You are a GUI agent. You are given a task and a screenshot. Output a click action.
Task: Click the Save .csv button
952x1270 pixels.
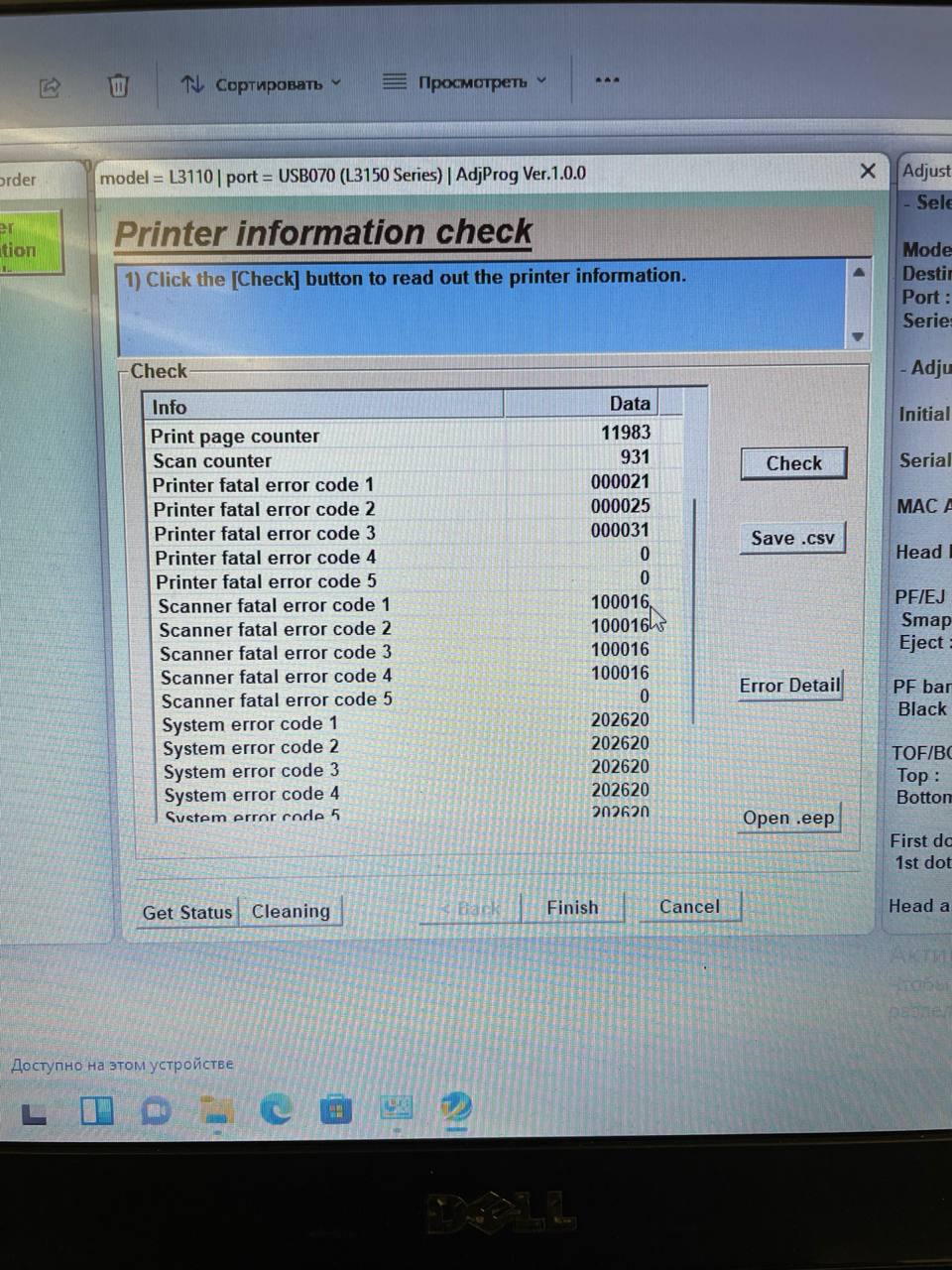(792, 538)
